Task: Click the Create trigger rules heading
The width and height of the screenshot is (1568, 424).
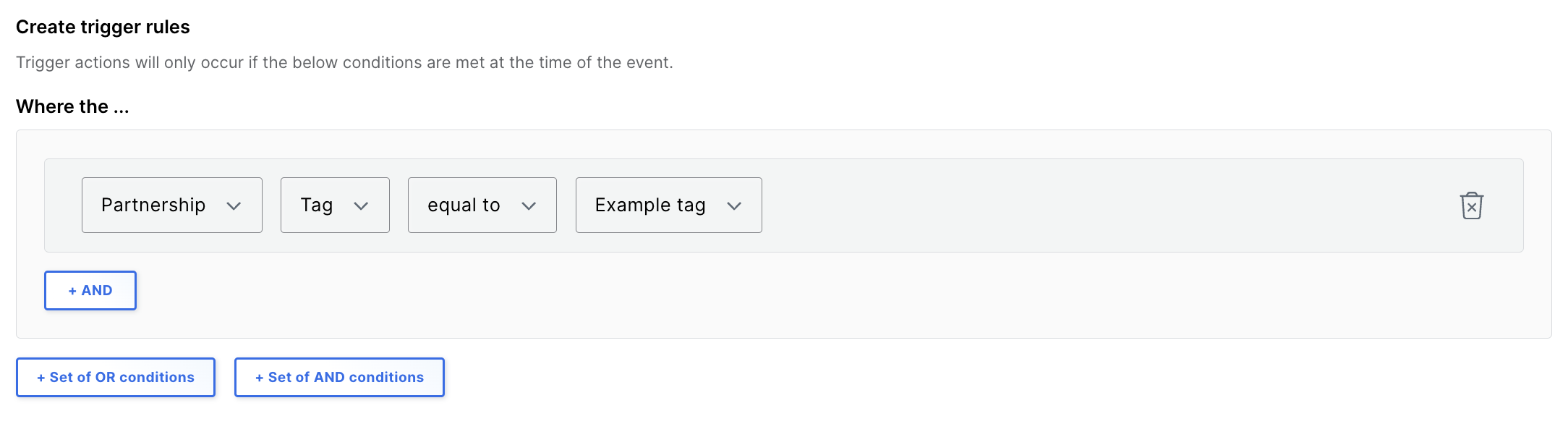Action: click(103, 27)
